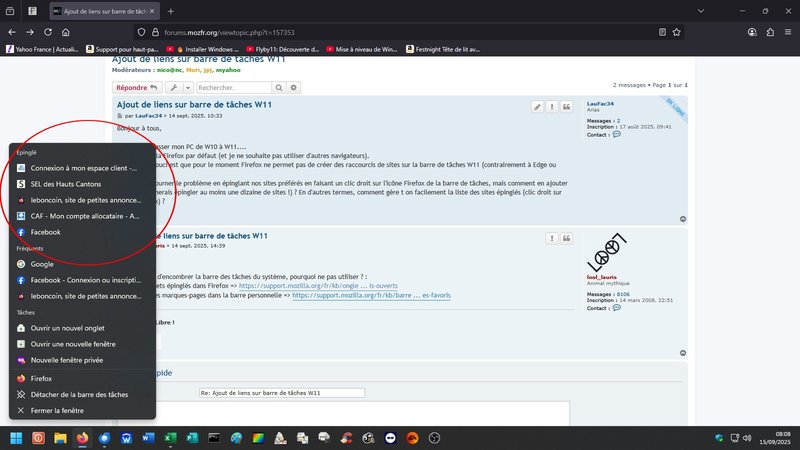Open LauFac34 profile link in sidebar
The image size is (800, 450).
coord(600,104)
